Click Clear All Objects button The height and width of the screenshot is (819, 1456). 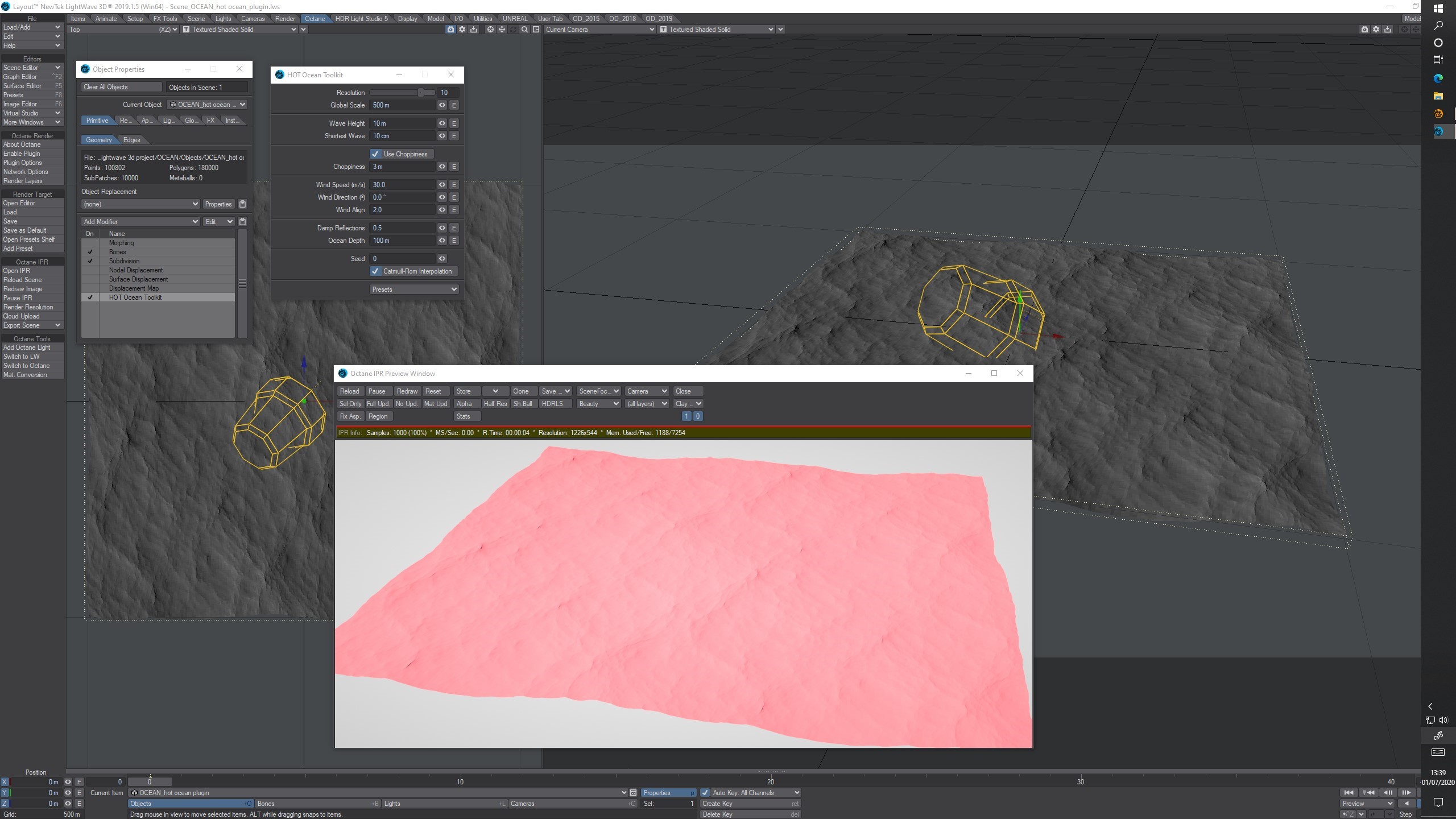tap(121, 87)
